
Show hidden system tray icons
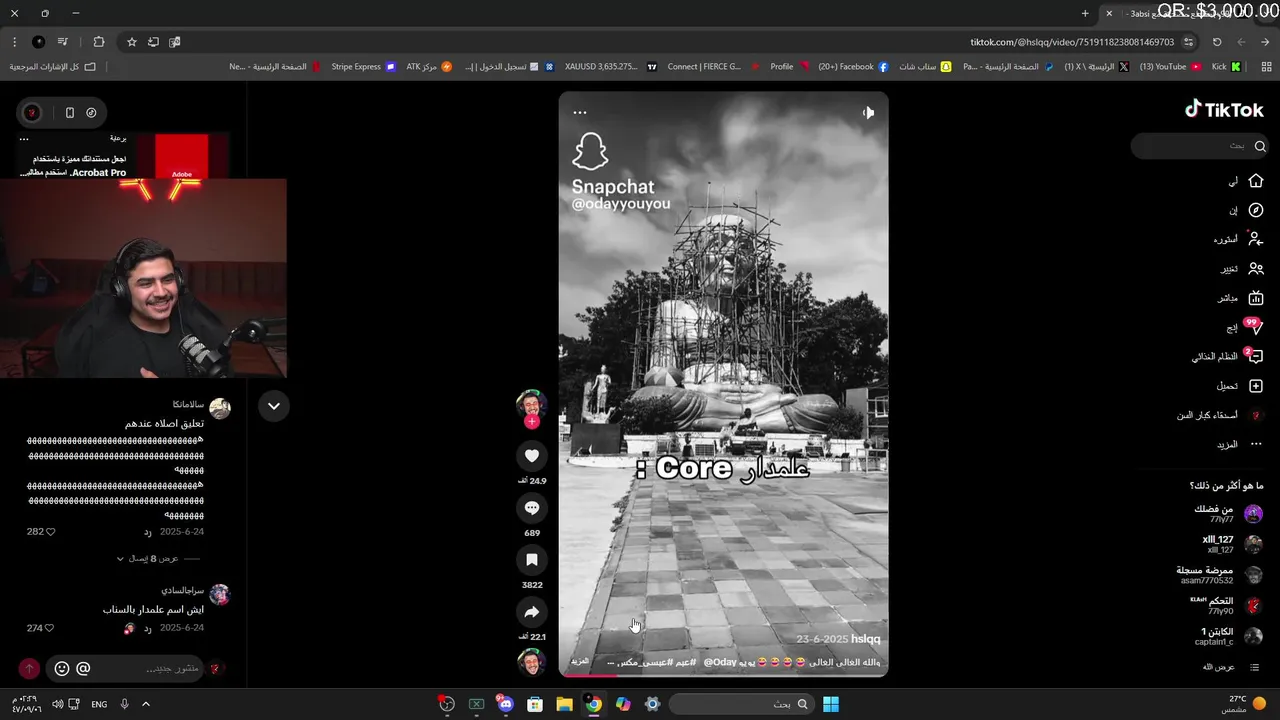click(146, 704)
